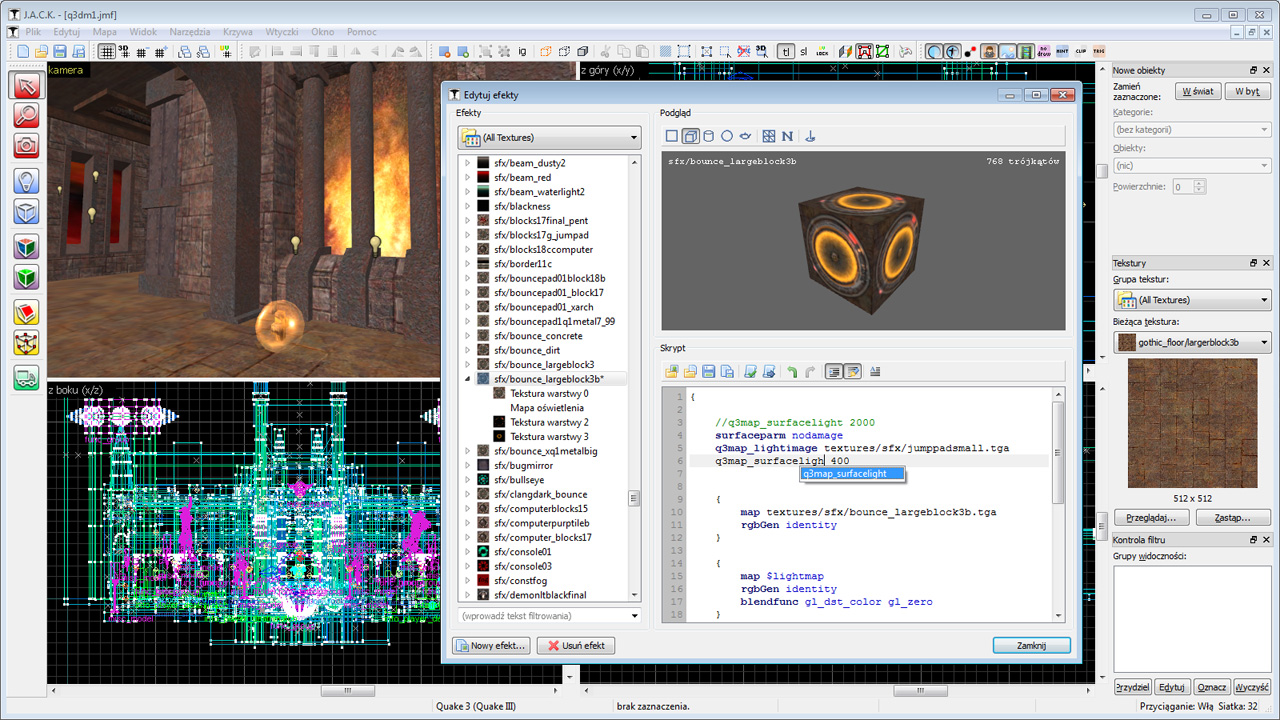
Task: Toggle normals 'N' display in preview toolbar
Action: (x=787, y=136)
